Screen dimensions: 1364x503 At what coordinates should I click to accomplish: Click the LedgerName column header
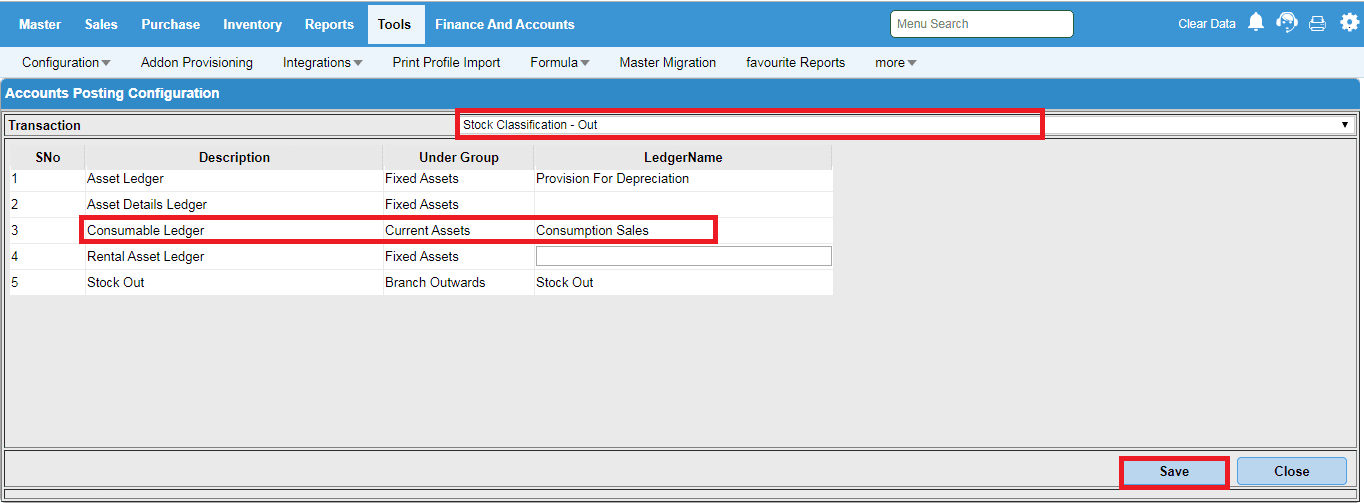click(x=683, y=157)
